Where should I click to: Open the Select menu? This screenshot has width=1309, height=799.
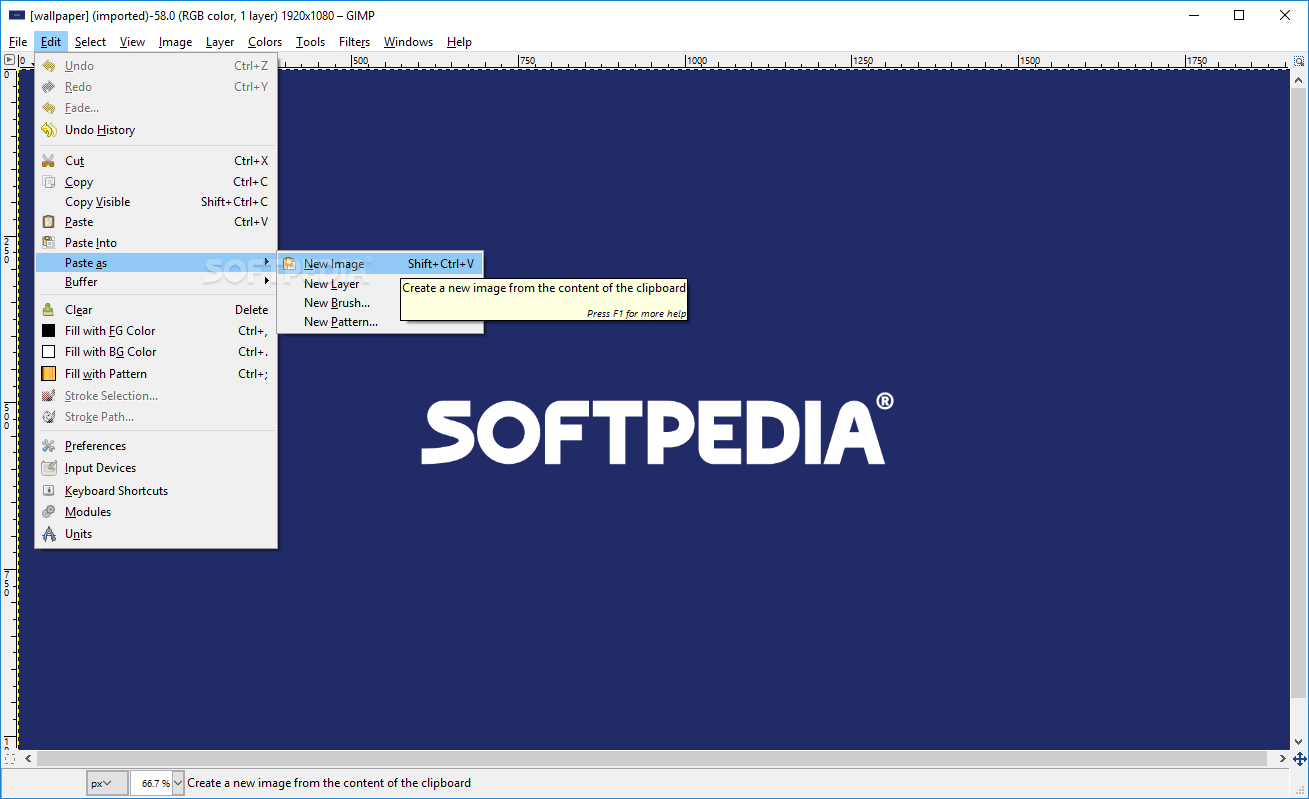pos(90,42)
